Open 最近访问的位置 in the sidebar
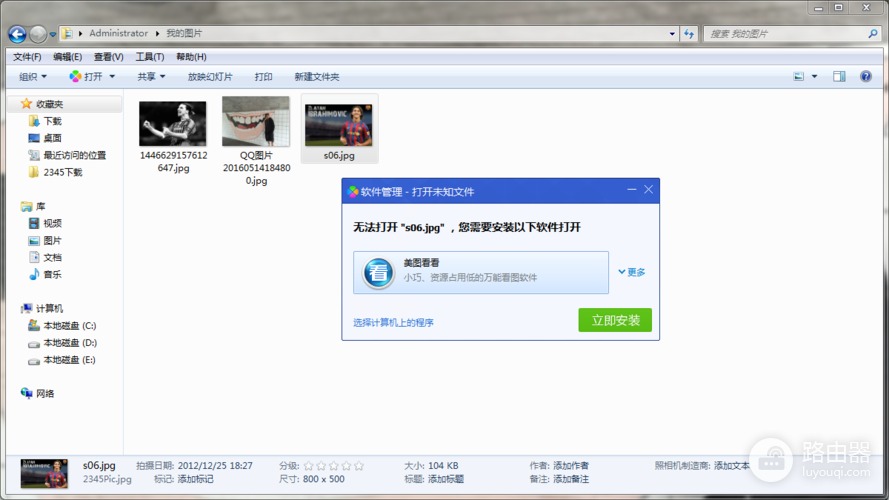The height and width of the screenshot is (500, 889). (x=74, y=155)
